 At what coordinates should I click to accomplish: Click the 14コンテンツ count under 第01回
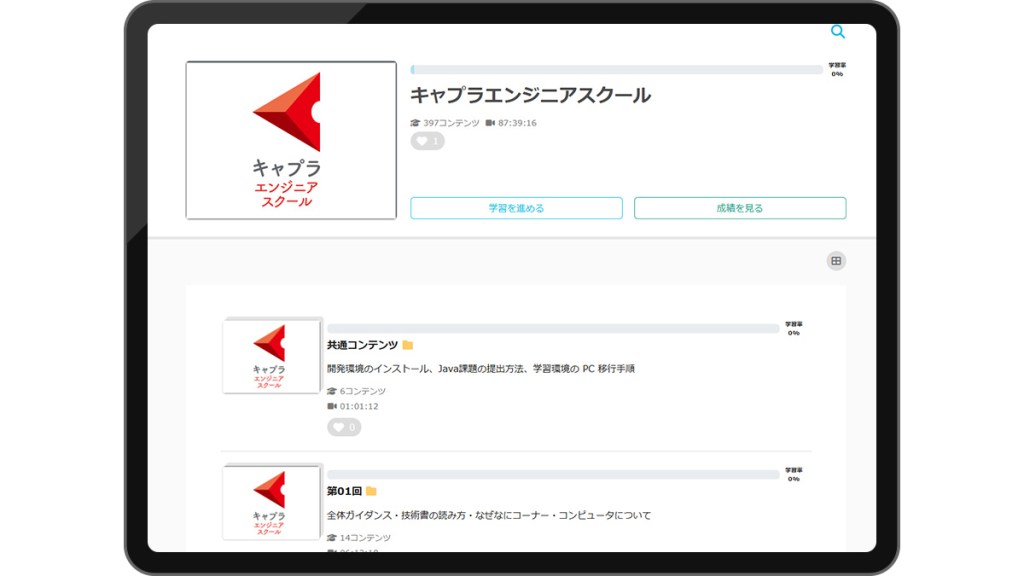coord(364,538)
